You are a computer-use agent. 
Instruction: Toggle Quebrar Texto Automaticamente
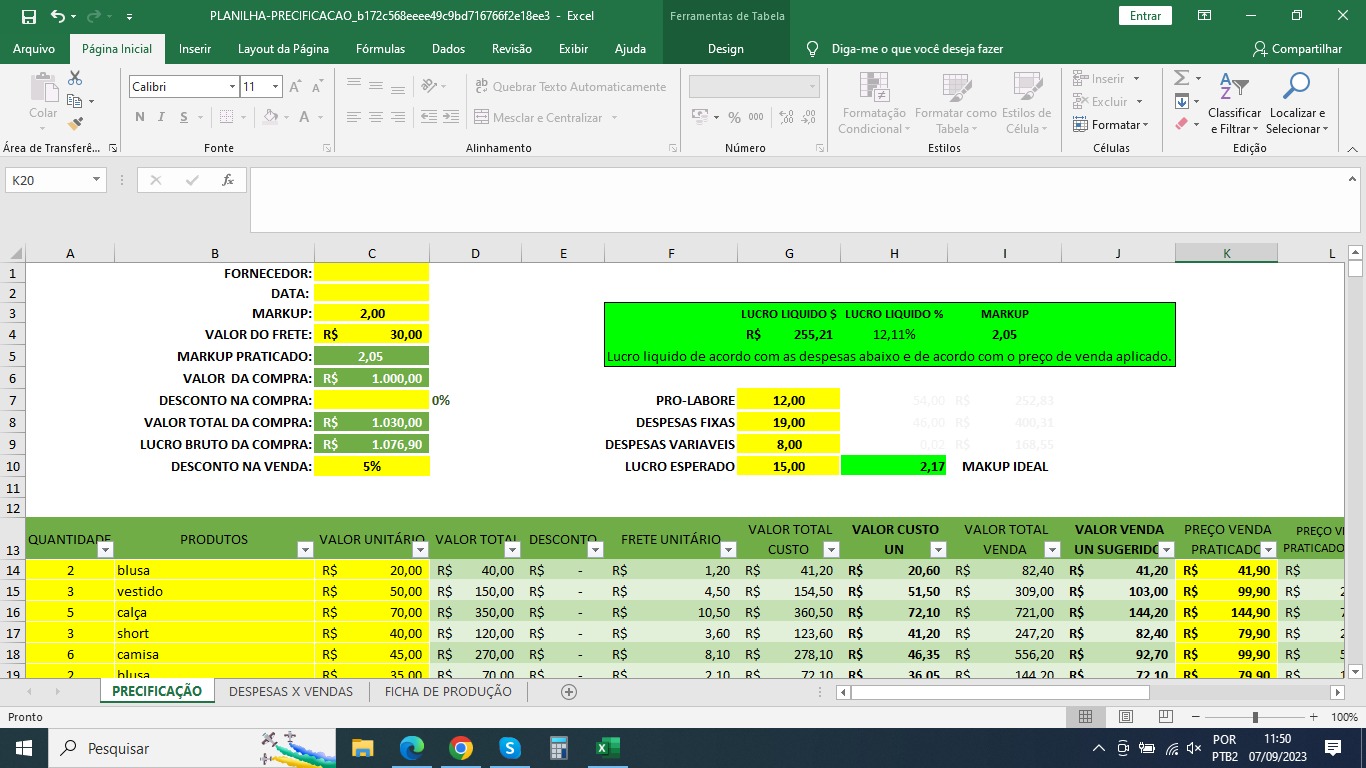point(569,87)
